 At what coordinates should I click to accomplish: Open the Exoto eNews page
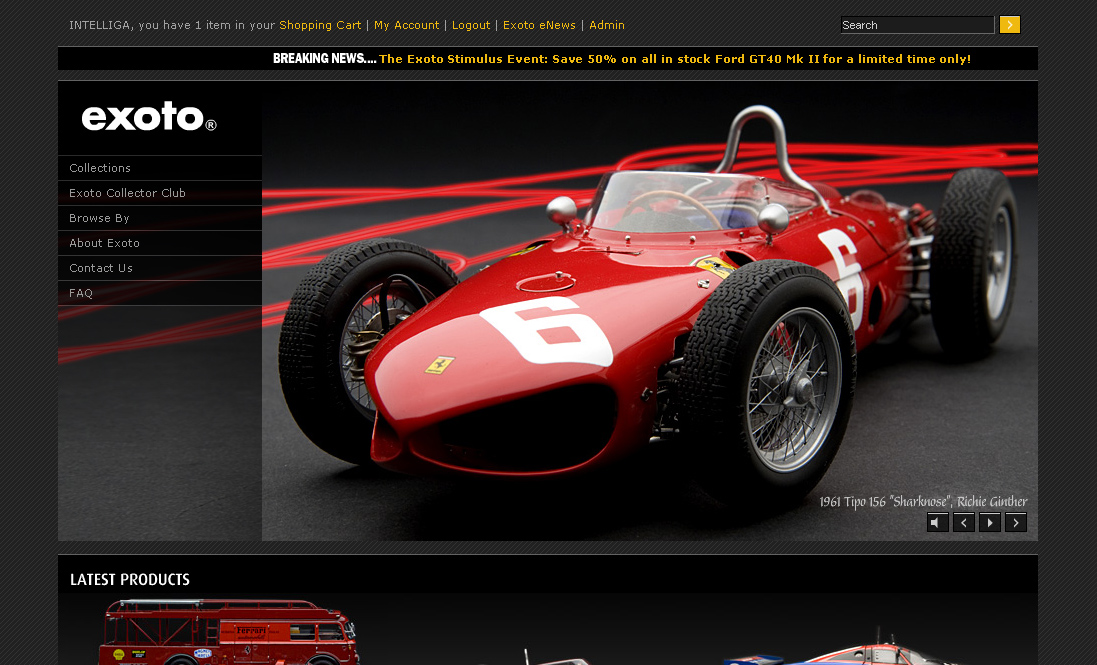pos(539,25)
